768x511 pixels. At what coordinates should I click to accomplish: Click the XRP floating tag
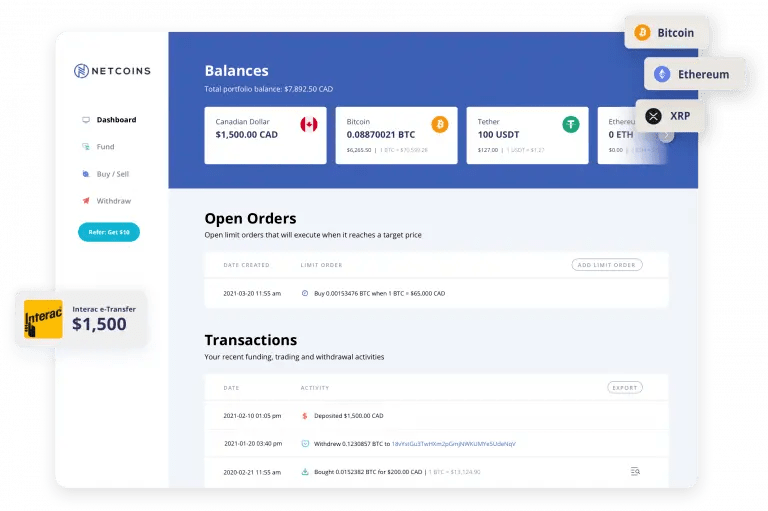pyautogui.click(x=670, y=116)
